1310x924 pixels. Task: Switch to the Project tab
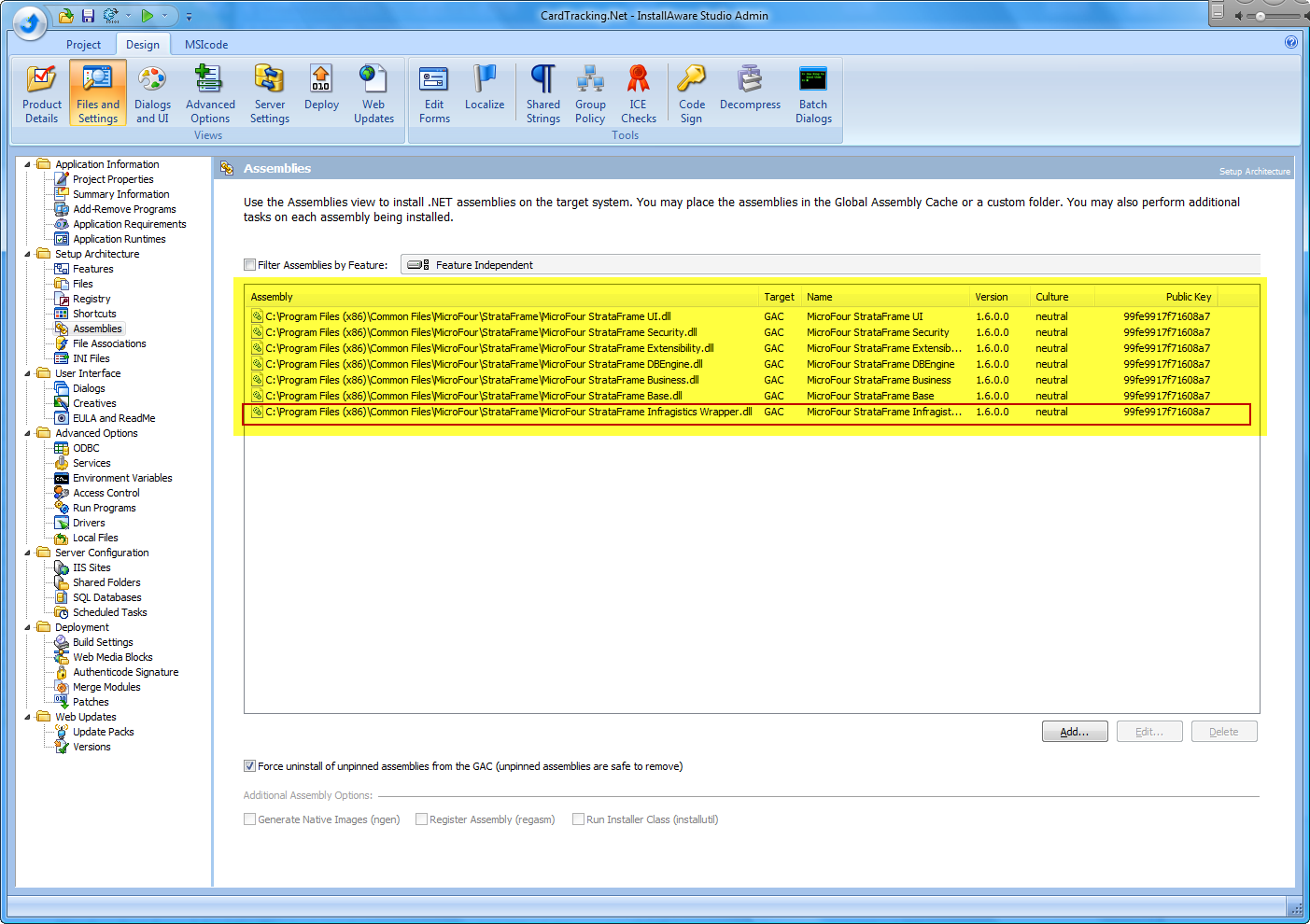83,45
